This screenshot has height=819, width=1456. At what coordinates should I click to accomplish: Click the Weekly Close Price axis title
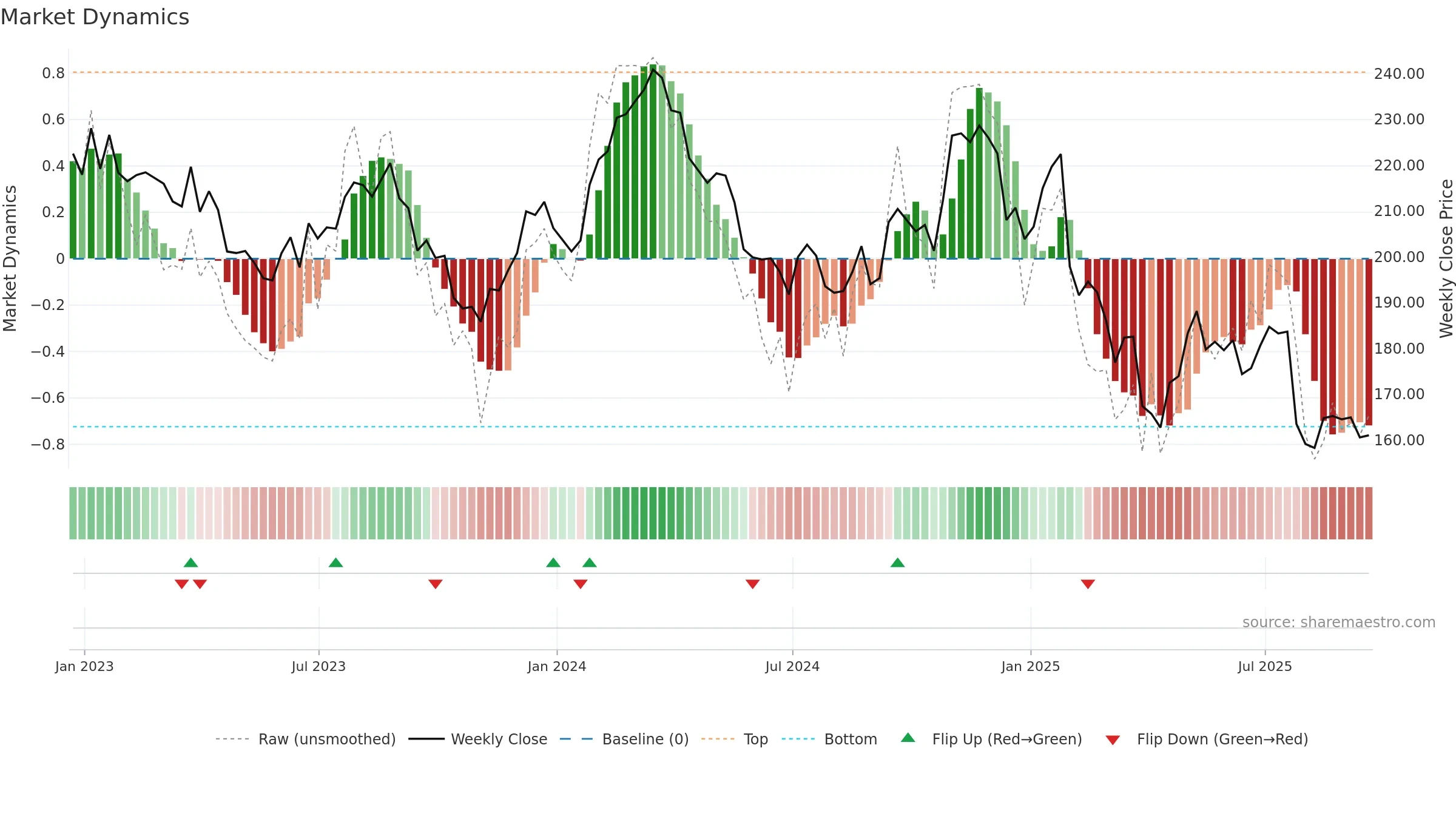pos(1446,258)
